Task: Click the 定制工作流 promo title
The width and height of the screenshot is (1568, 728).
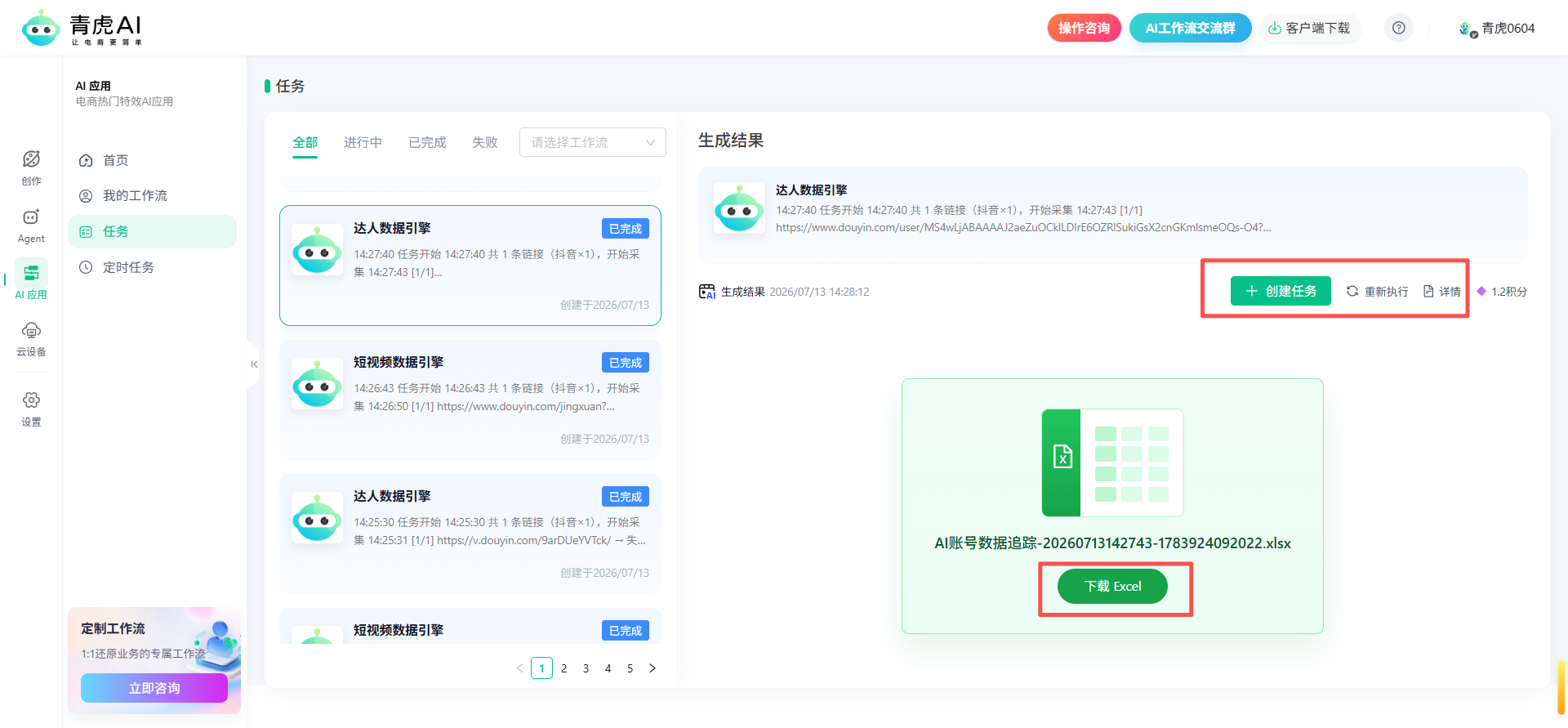Action: pyautogui.click(x=113, y=628)
